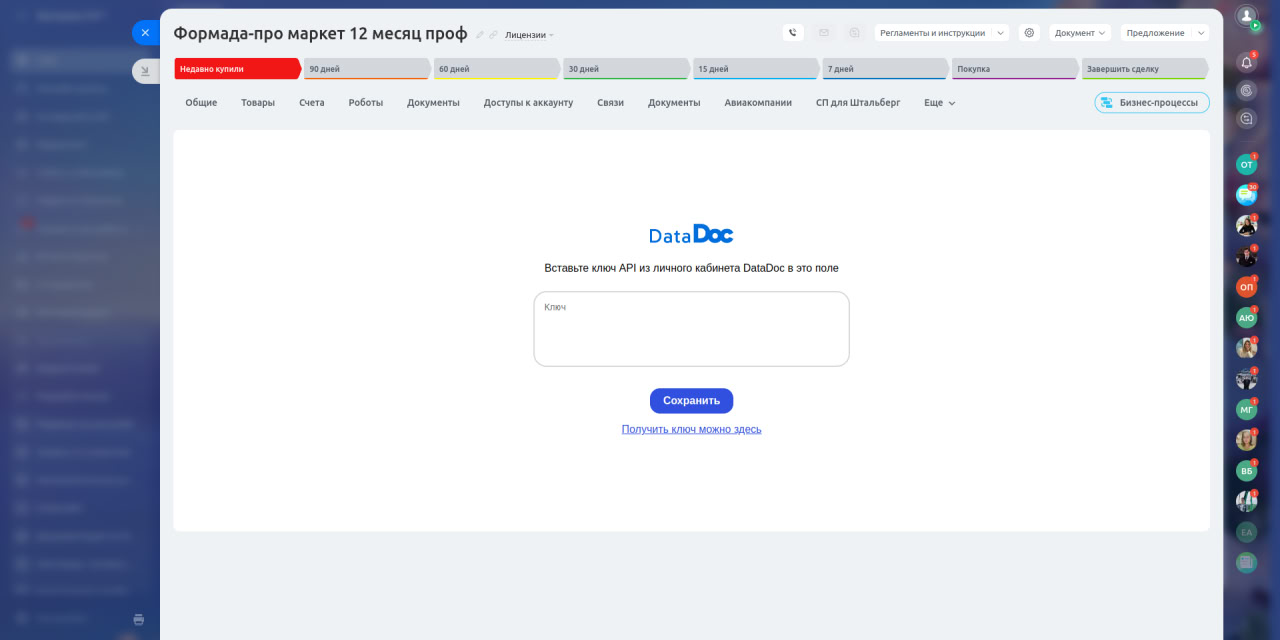Open chat with contact ВБ

click(1246, 470)
